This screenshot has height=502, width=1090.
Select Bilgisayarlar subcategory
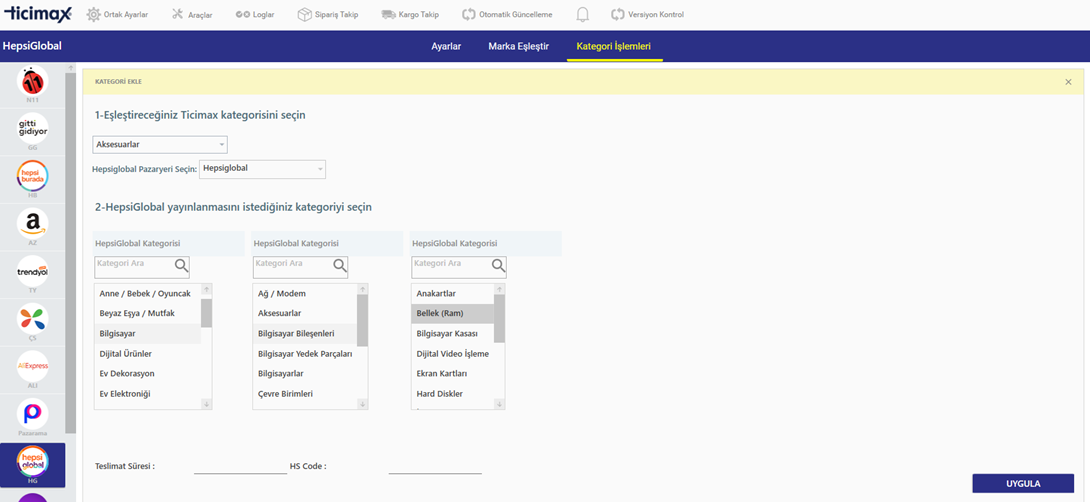point(305,373)
